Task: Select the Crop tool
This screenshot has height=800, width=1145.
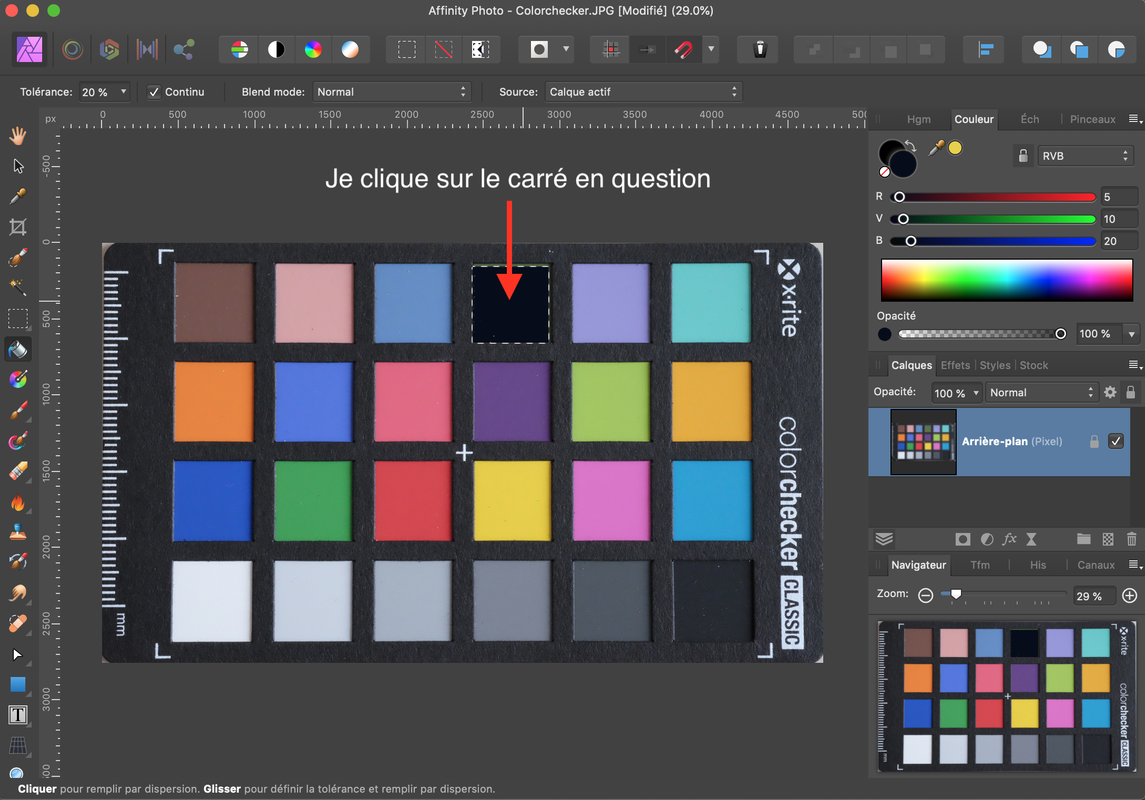Action: [x=18, y=227]
